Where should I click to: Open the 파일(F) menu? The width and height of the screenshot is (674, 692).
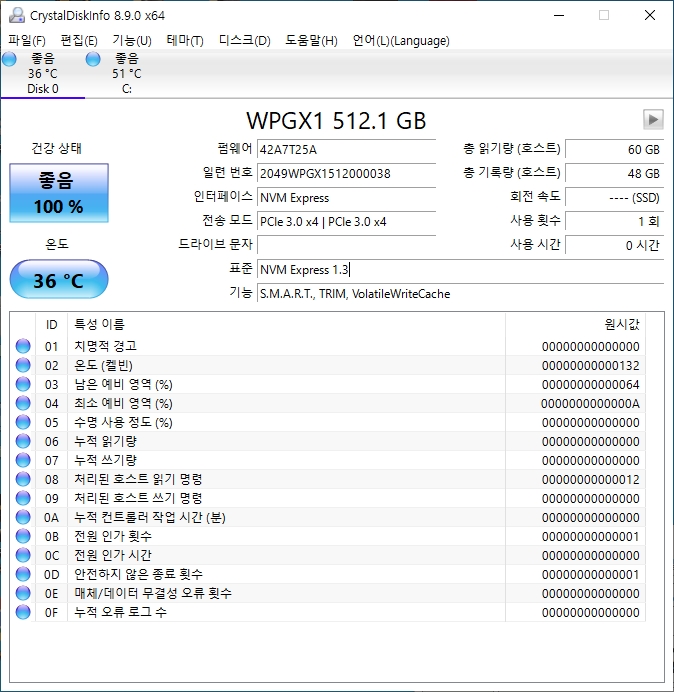(x=27, y=41)
